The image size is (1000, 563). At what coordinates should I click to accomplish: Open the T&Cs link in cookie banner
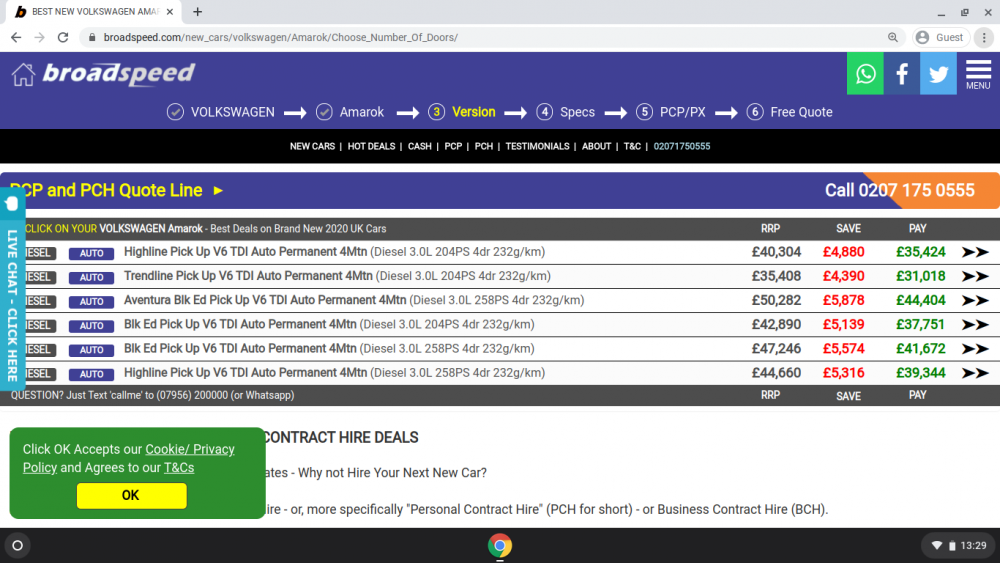[x=179, y=468]
